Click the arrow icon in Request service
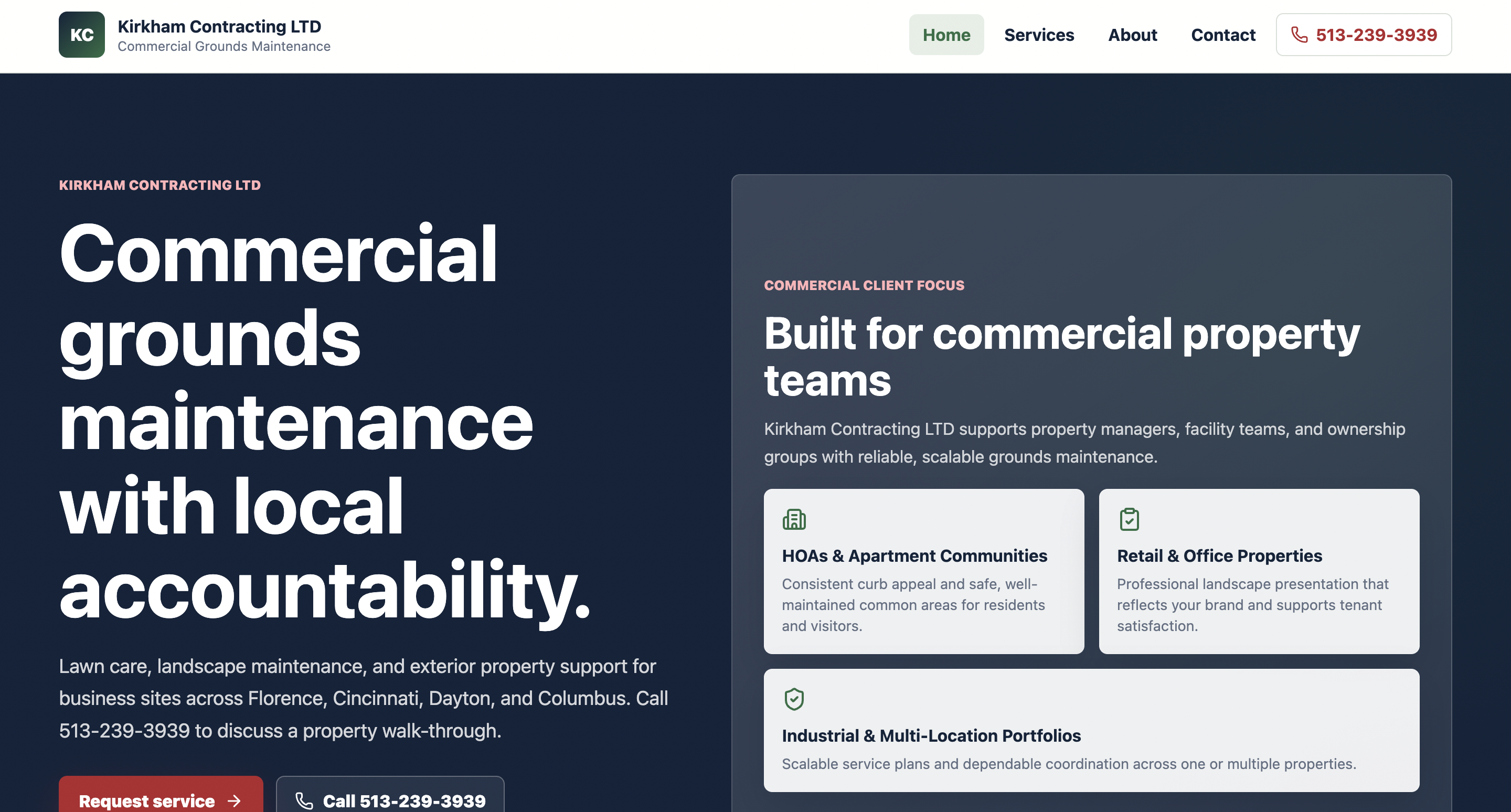 pyautogui.click(x=235, y=801)
